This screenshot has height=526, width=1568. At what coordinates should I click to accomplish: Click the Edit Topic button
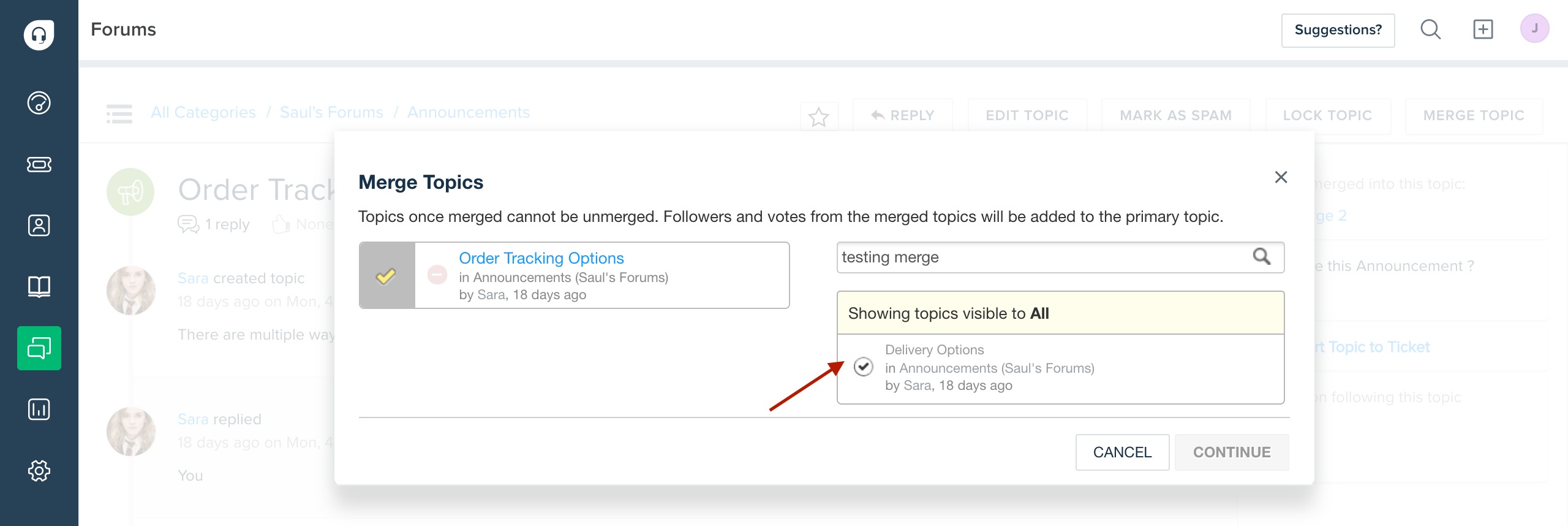pyautogui.click(x=1027, y=115)
